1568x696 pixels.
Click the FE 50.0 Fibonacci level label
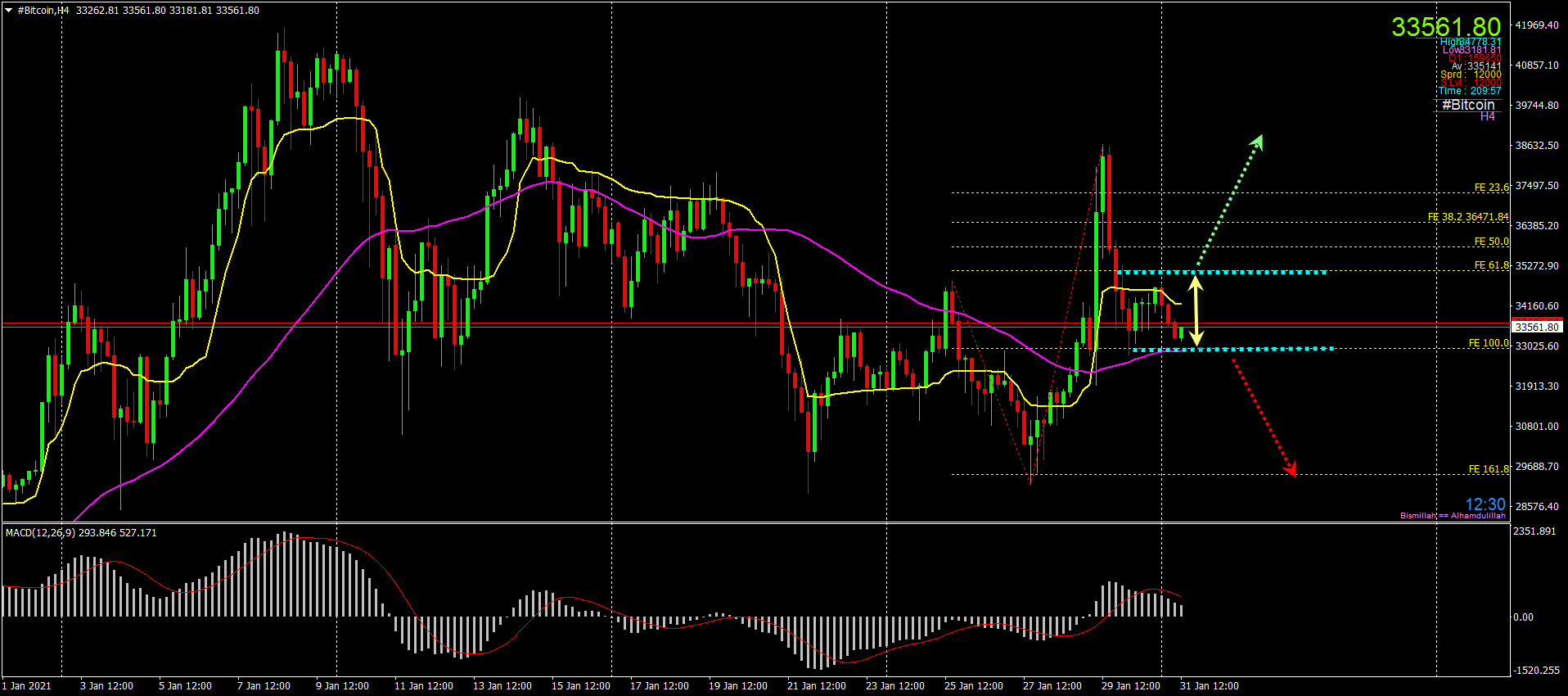pos(1491,242)
